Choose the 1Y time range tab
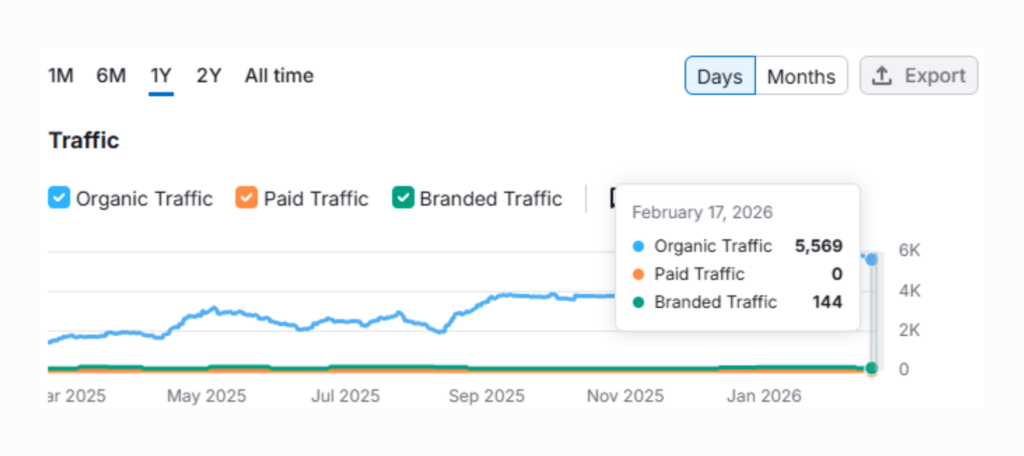Screen dimensions: 1024x456 click(x=161, y=76)
